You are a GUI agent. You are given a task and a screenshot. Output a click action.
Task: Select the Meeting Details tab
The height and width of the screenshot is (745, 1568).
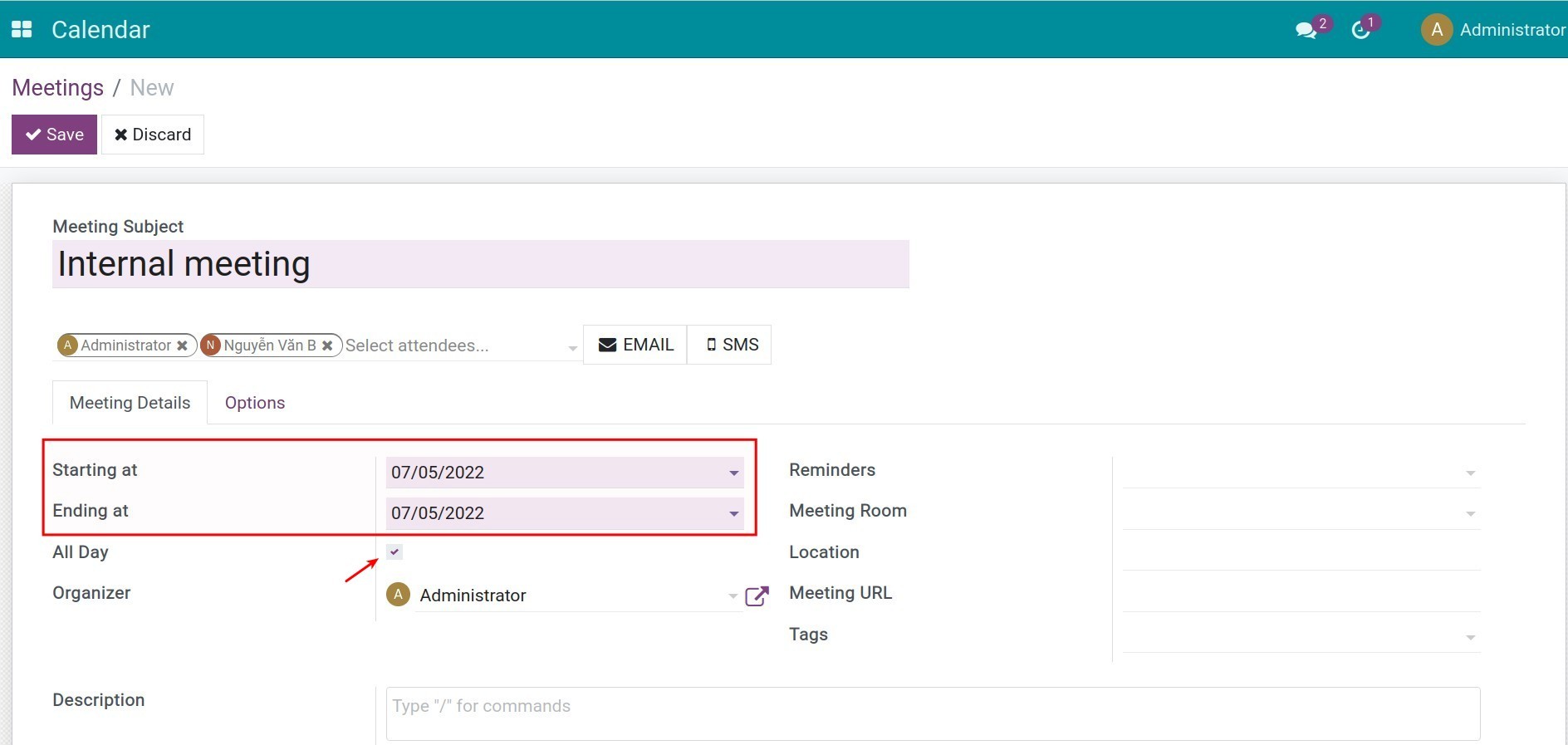coord(130,403)
